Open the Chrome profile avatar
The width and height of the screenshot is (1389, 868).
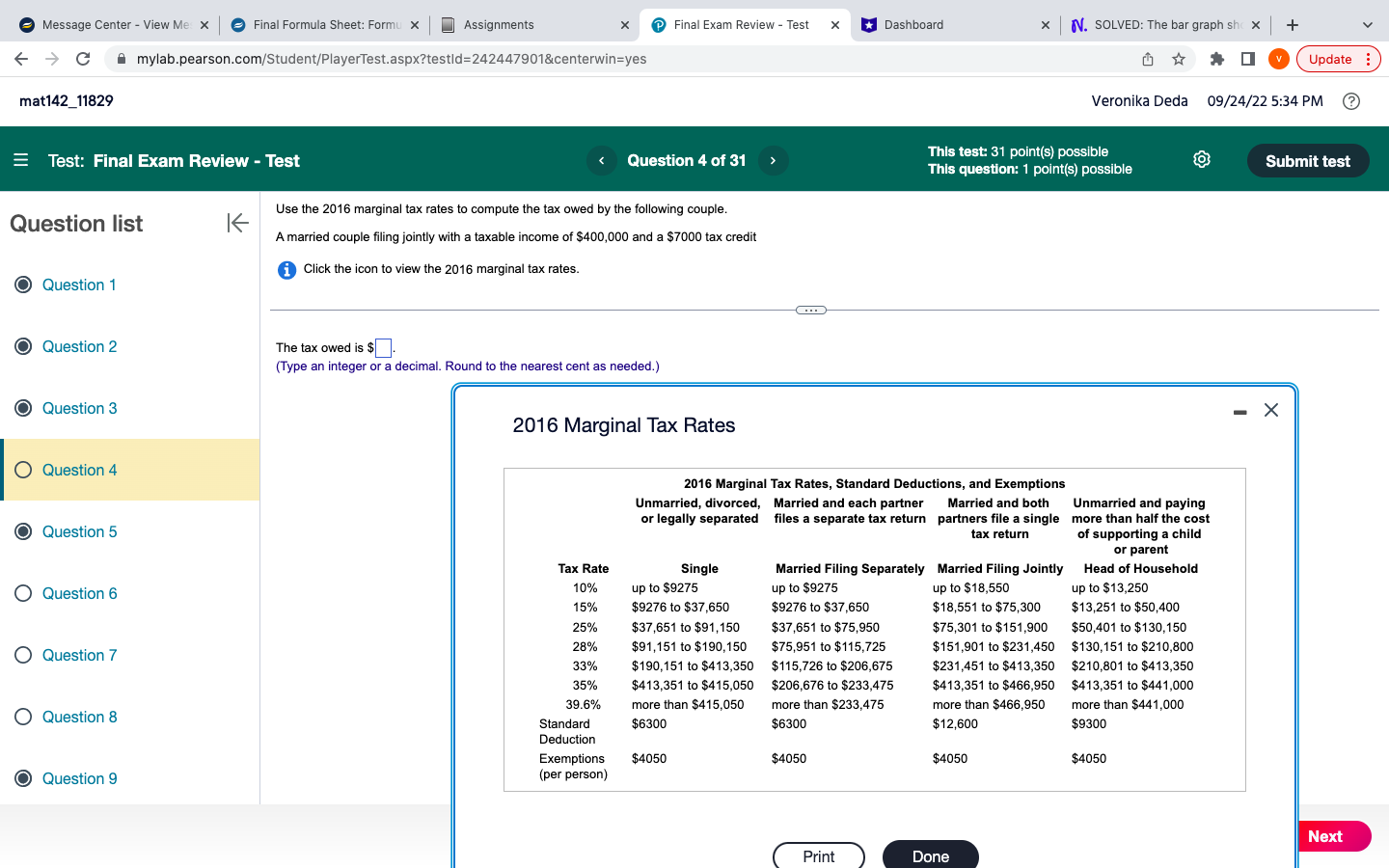(x=1279, y=59)
